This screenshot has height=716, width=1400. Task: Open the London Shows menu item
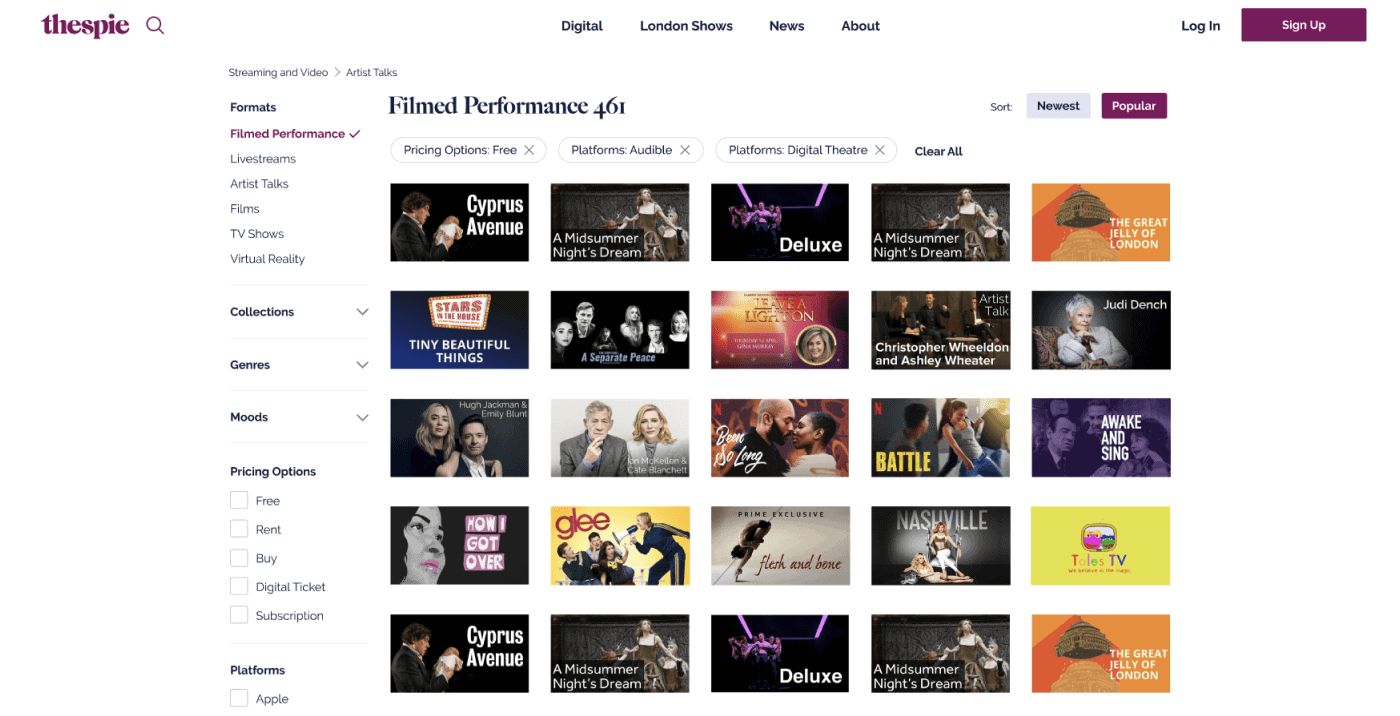coord(686,26)
